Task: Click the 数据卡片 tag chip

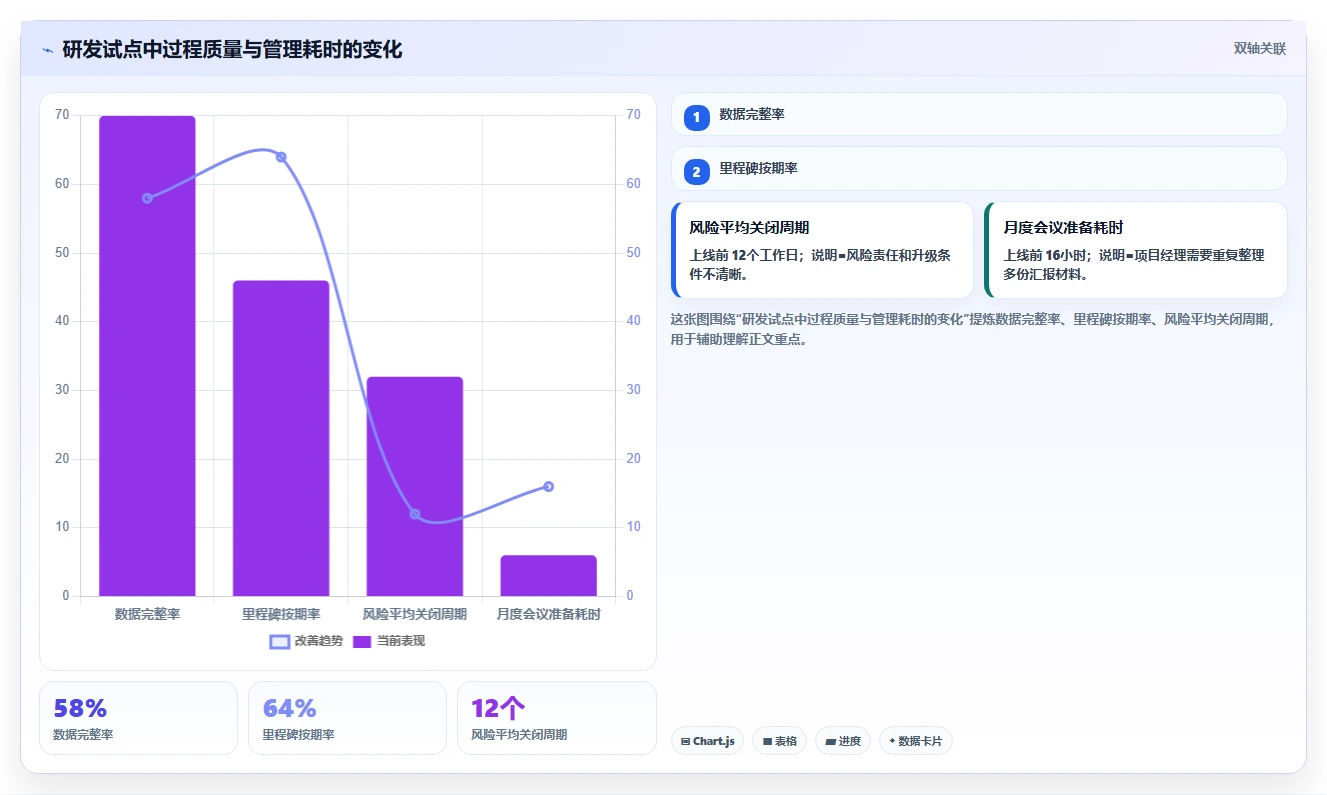Action: (916, 741)
